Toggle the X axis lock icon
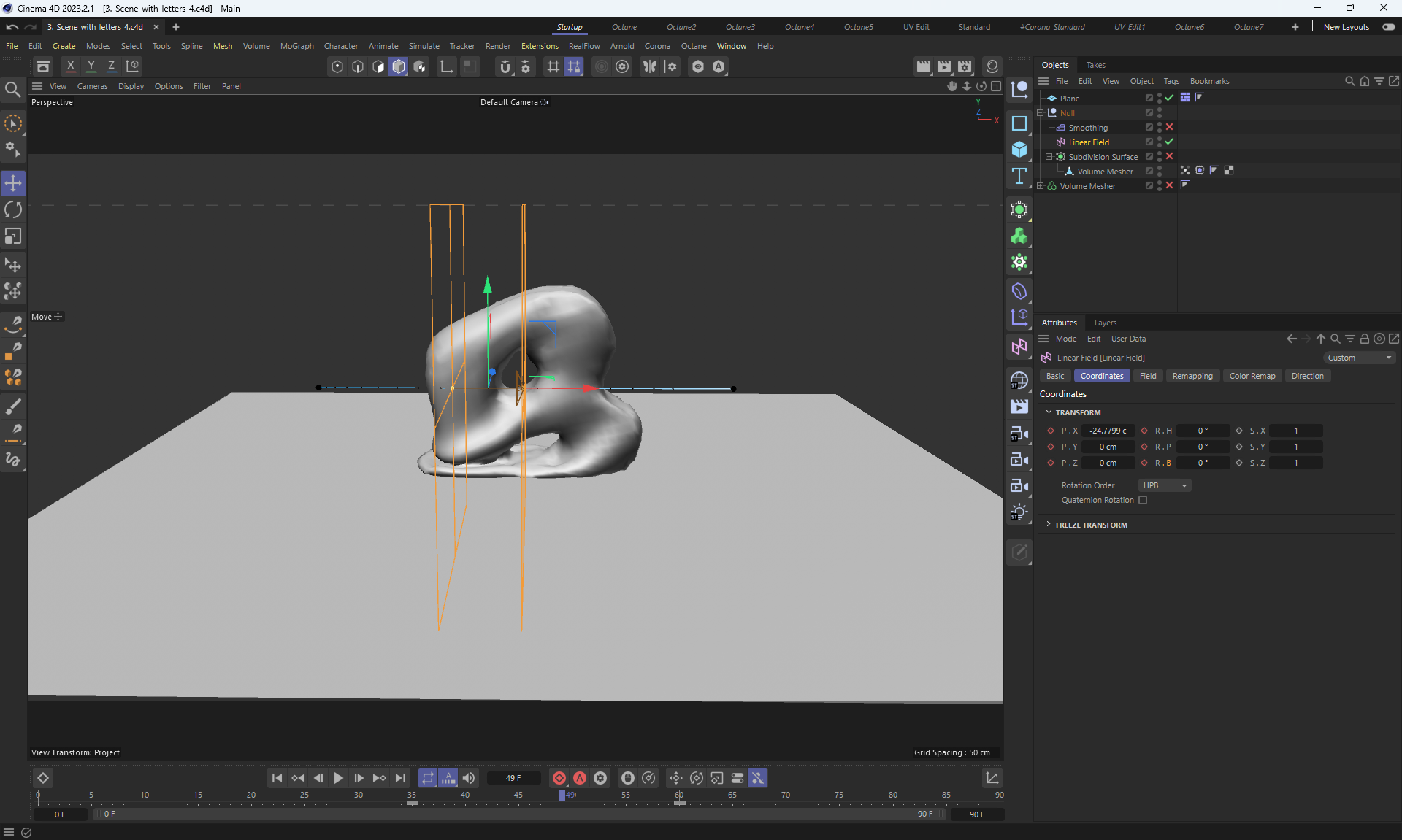Screen dimensions: 1402x840 point(70,66)
